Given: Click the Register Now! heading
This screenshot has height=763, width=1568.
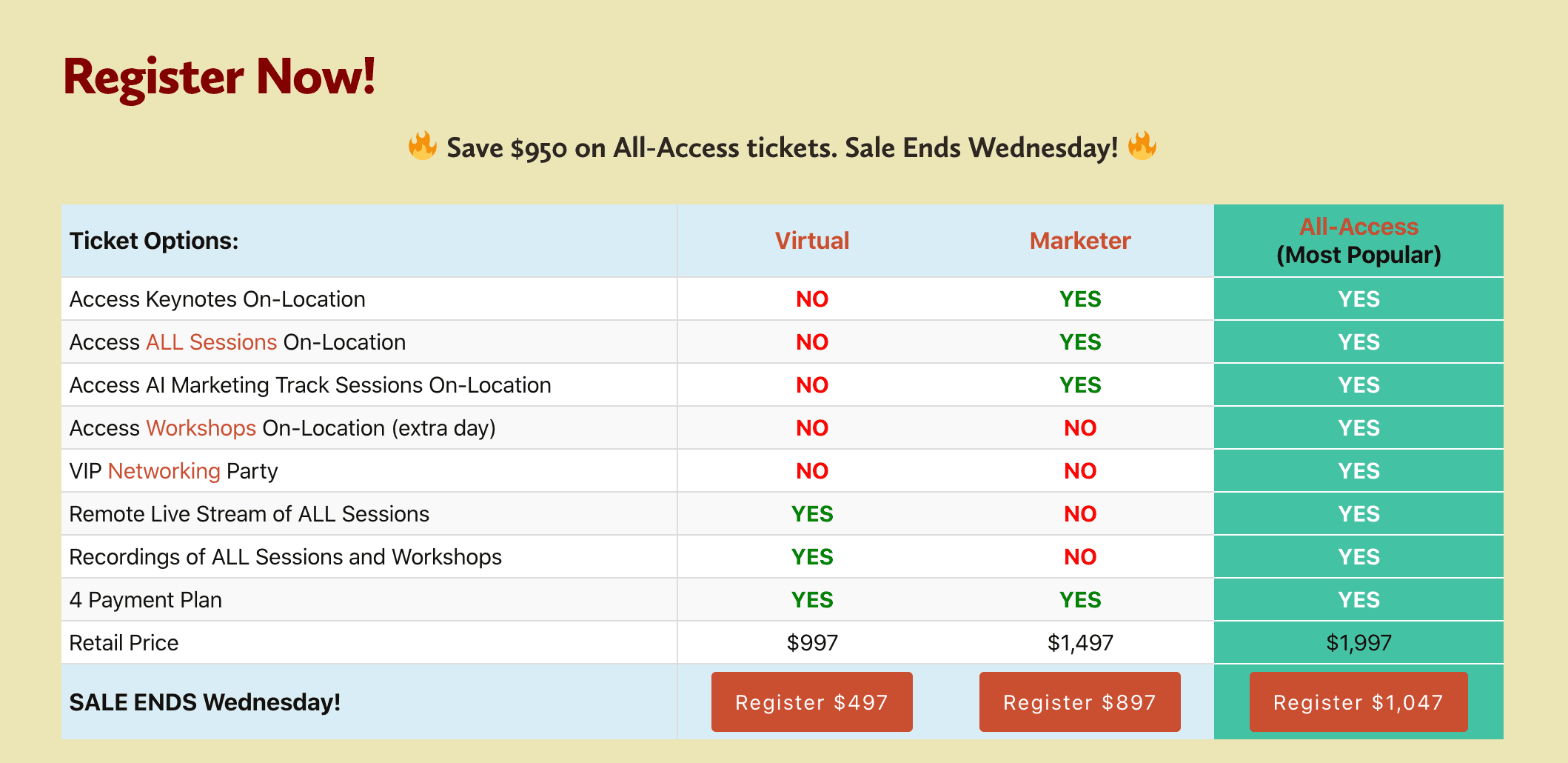Looking at the screenshot, I should click(x=219, y=76).
